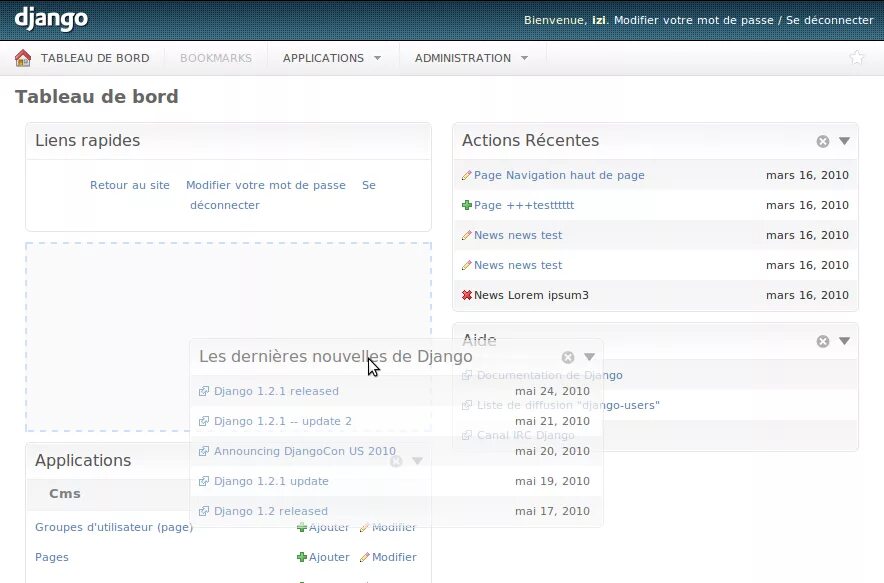Click pencil icon beside Page Navigation haut de page
The height and width of the screenshot is (583, 884).
[467, 175]
